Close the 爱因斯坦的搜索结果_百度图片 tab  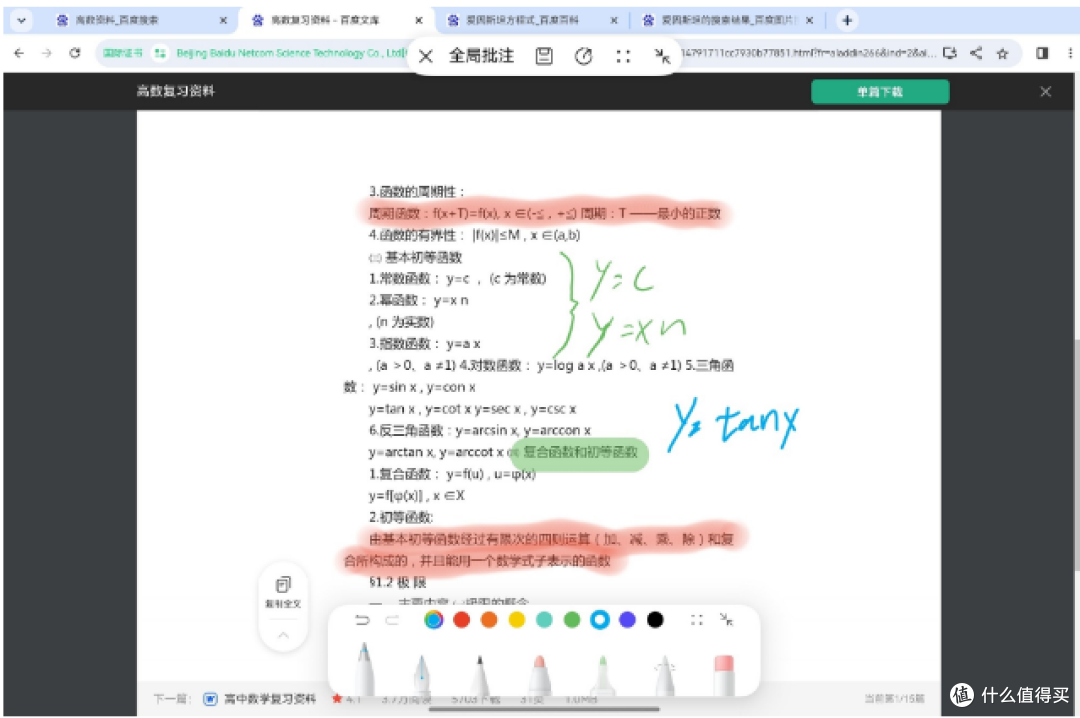[809, 21]
